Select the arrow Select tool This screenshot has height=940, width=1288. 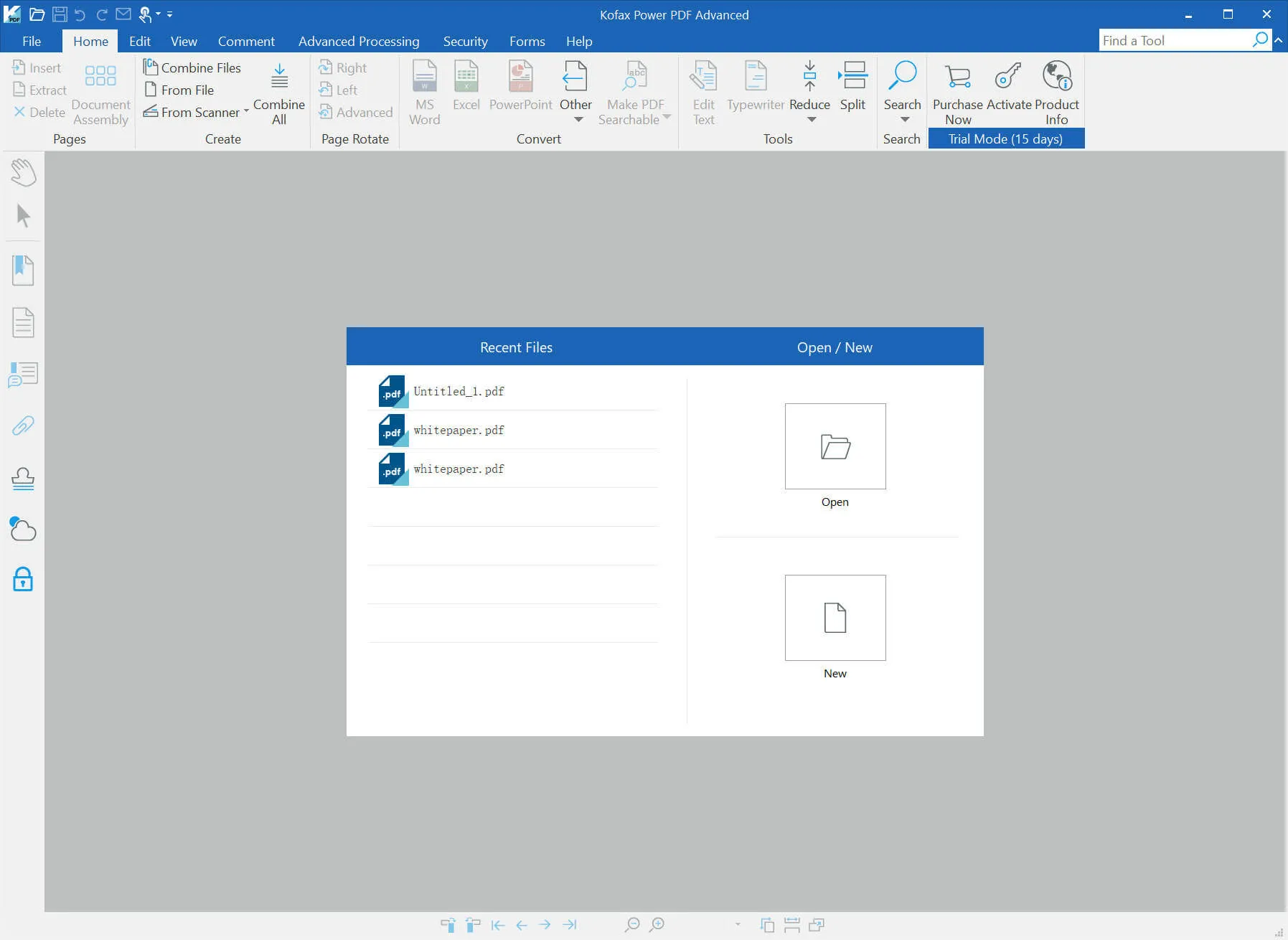pos(23,215)
